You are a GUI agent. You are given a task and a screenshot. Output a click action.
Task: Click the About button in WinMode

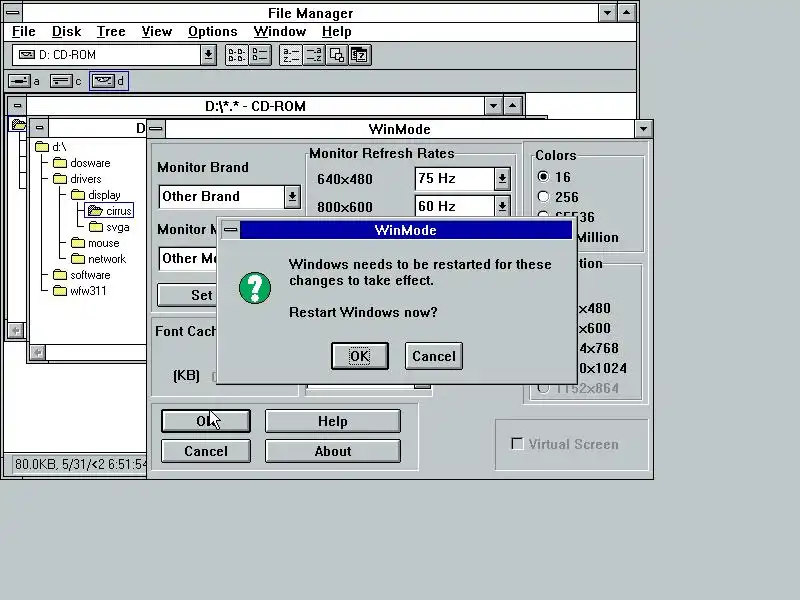point(333,451)
